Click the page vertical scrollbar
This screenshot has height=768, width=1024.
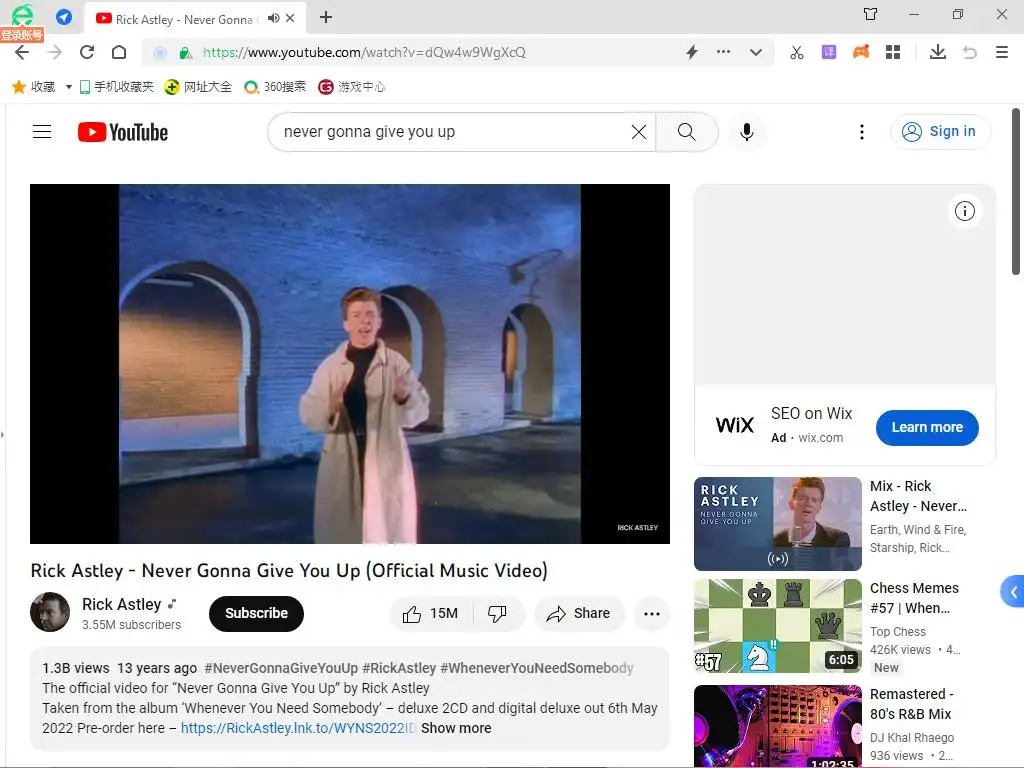pyautogui.click(x=1016, y=191)
